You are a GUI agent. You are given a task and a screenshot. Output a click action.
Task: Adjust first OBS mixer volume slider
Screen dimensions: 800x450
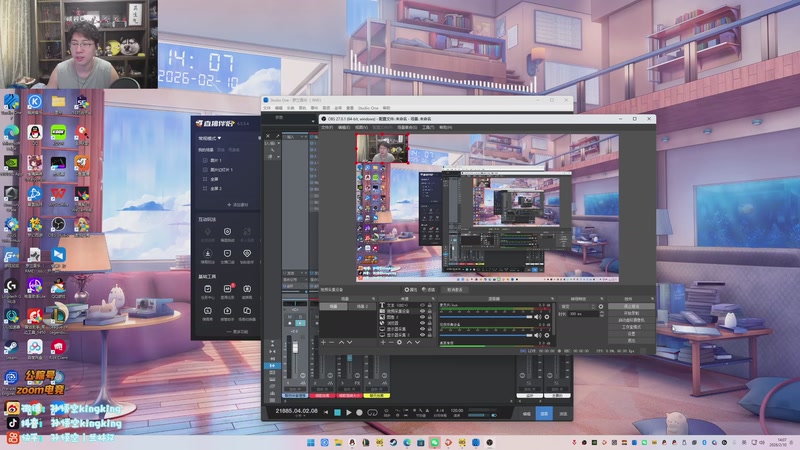[x=486, y=317]
